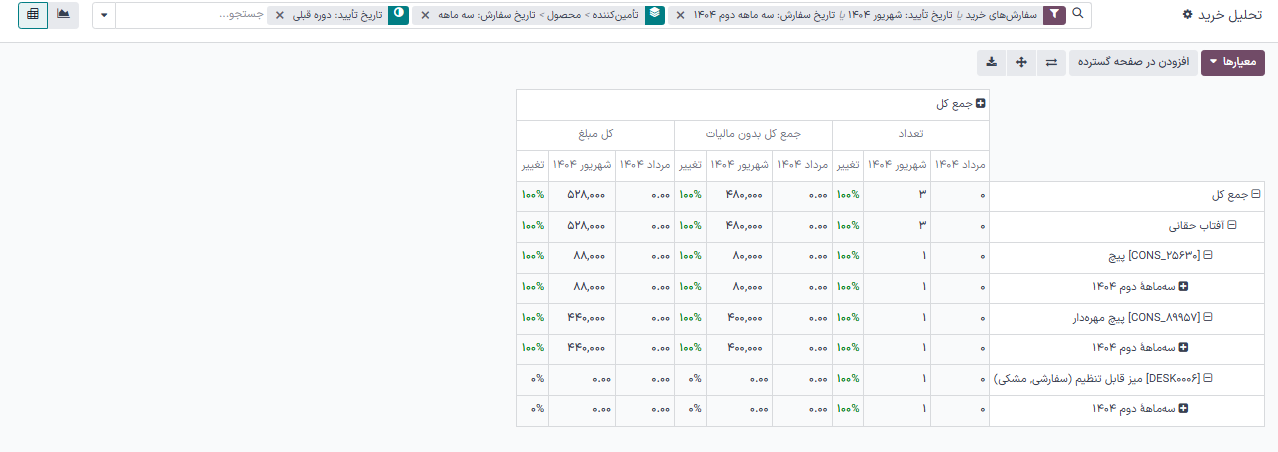This screenshot has width=1278, height=452.
Task: Collapse the [DESK0006] میز قابل تنظیم row
Action: tap(1208, 379)
